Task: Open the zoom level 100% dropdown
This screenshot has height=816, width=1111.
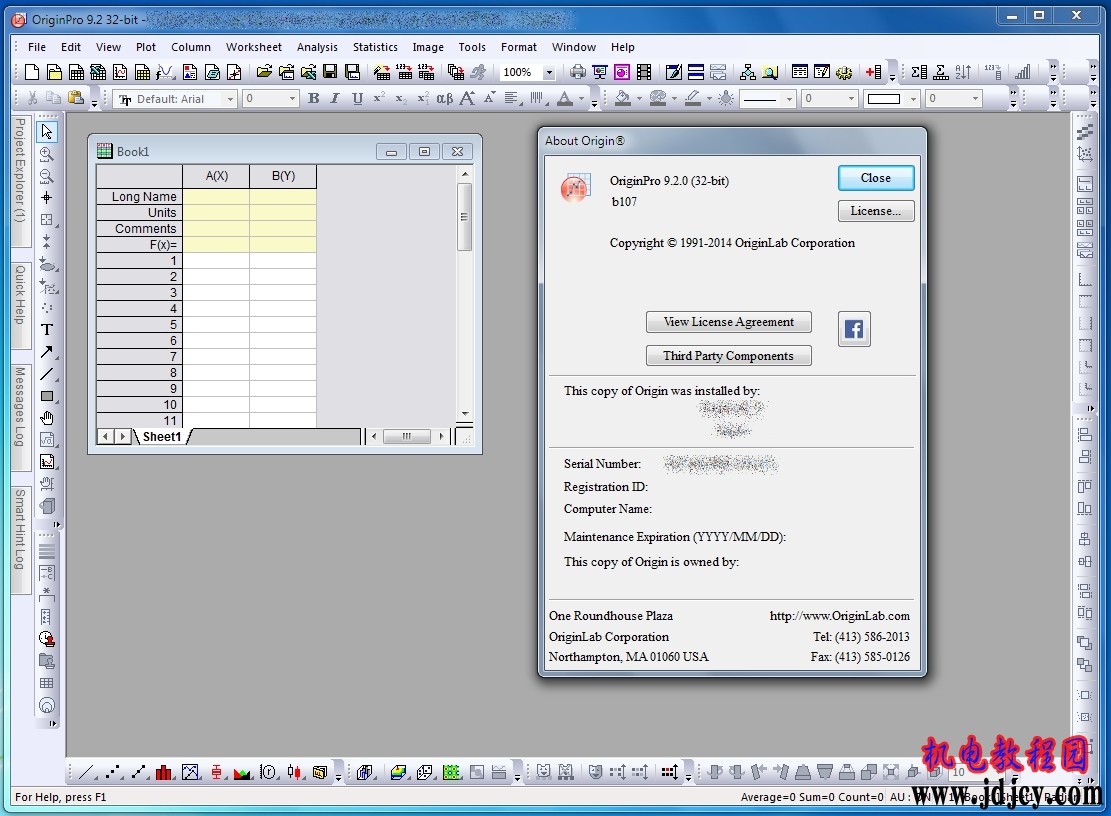Action: pos(549,72)
